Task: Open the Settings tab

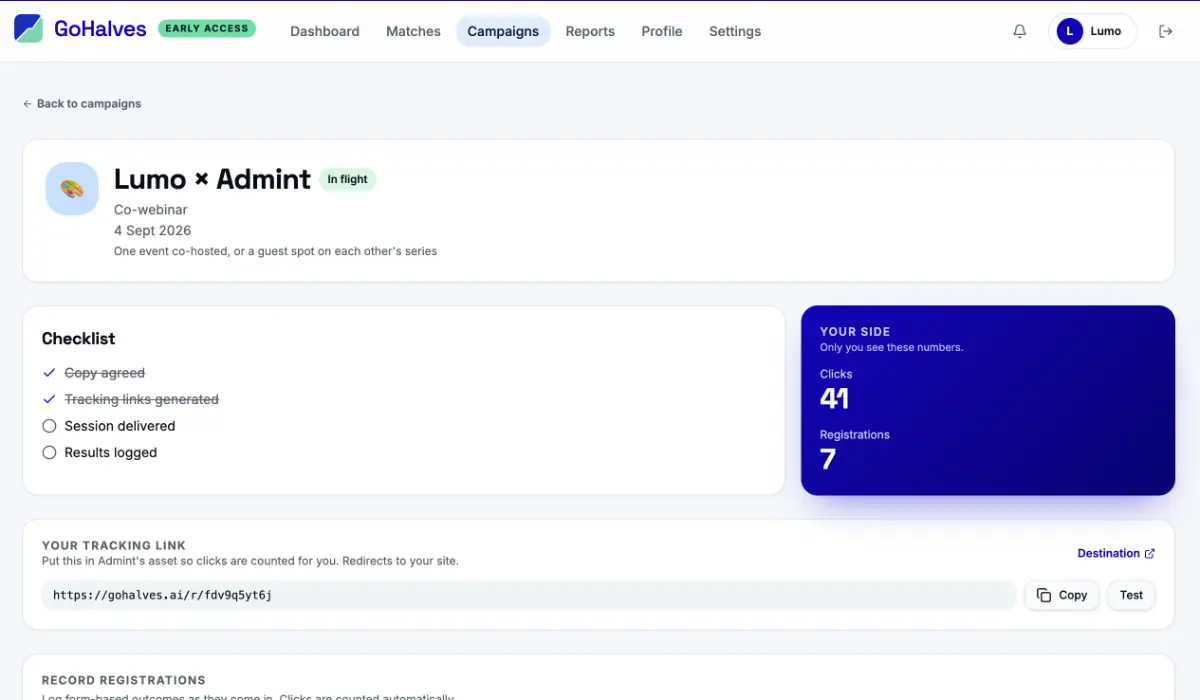Action: click(x=735, y=31)
